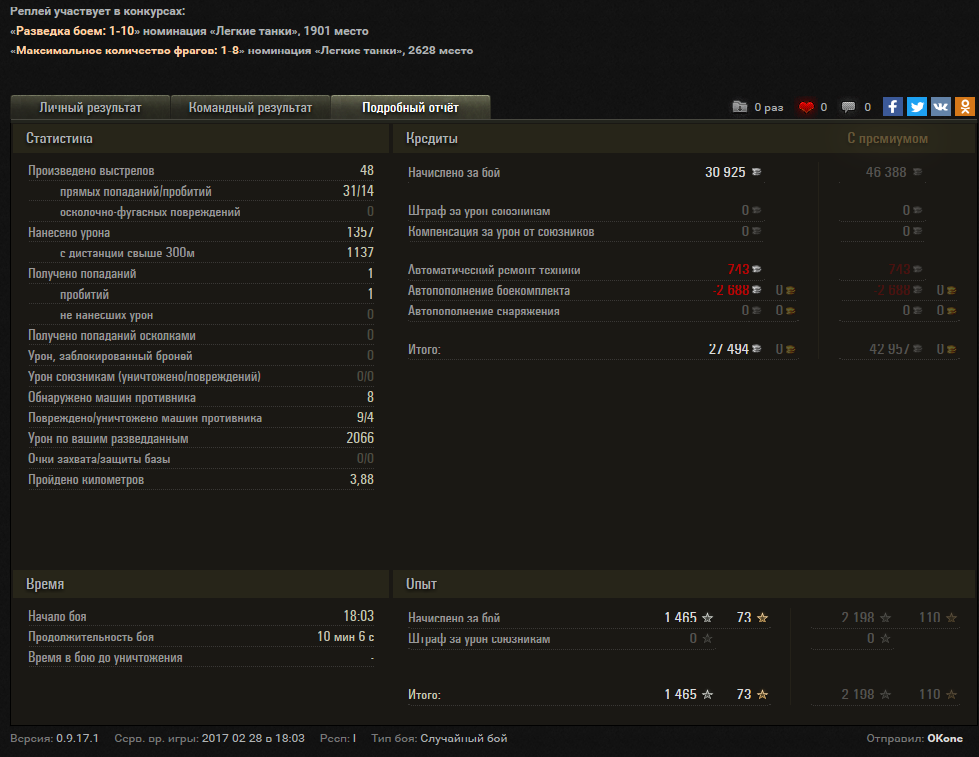Screen dimensions: 979x757
Task: Click the Статистика section header
Action: pos(59,138)
